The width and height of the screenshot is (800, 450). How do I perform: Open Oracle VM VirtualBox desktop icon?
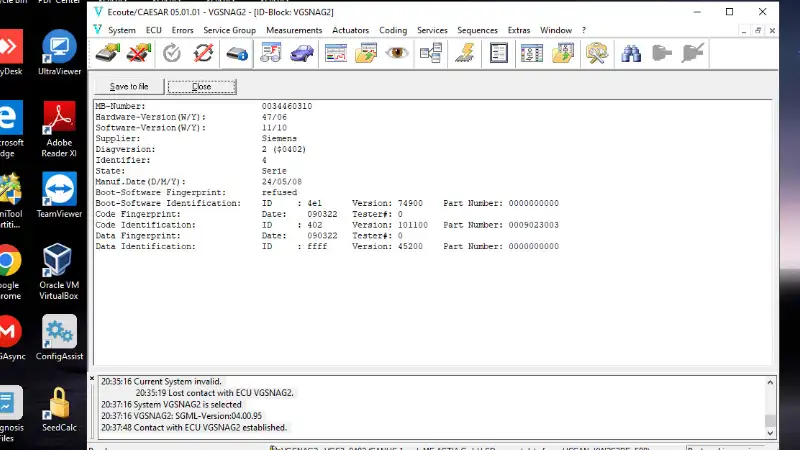tap(58, 271)
